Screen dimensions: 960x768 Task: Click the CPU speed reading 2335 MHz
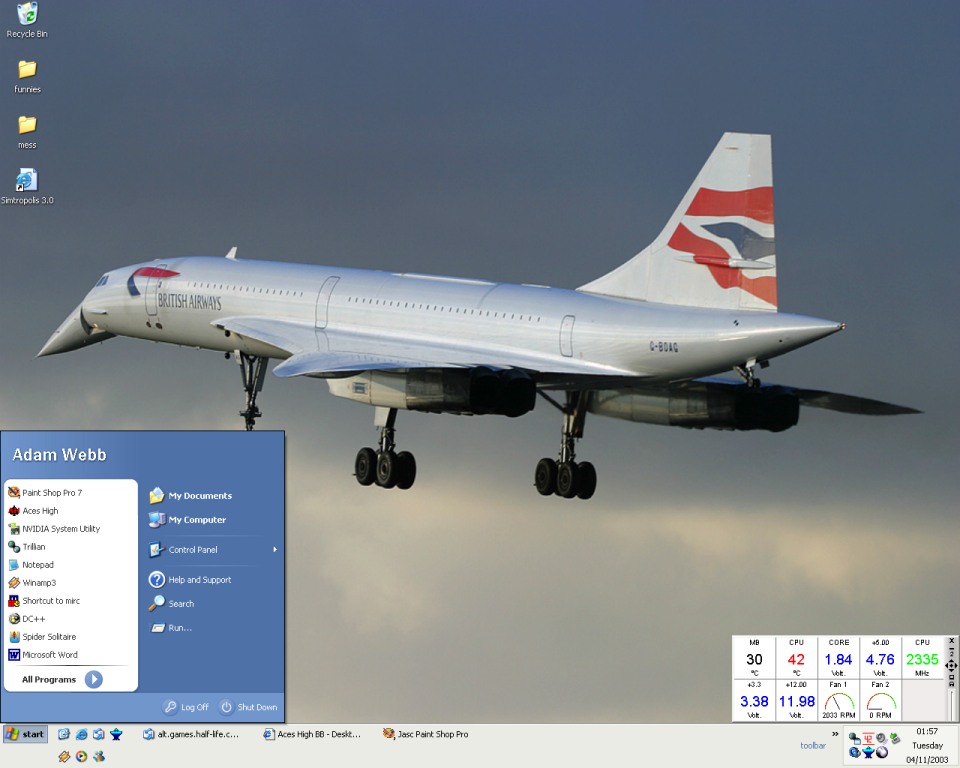pos(923,658)
